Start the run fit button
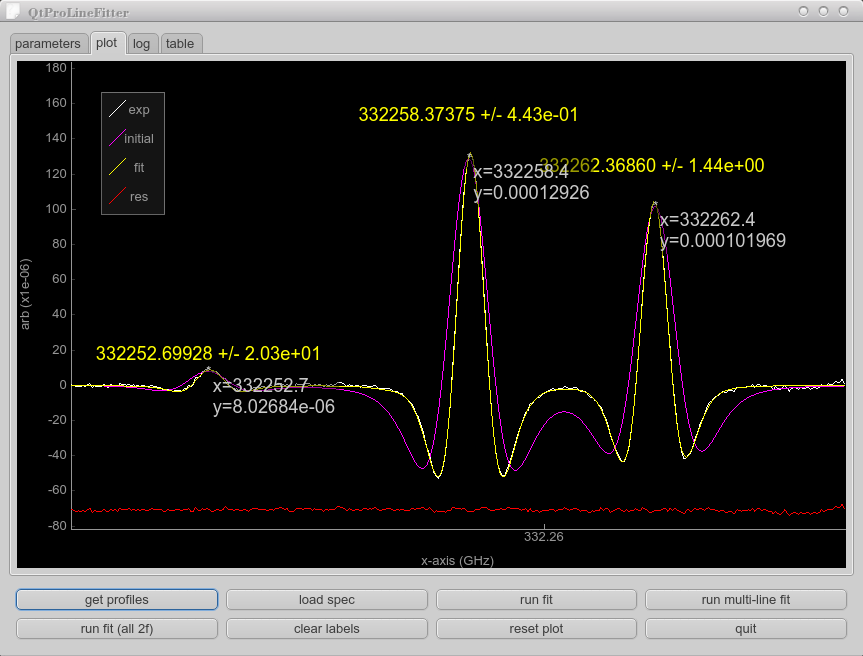Screen dimensions: 863x656 coord(536,600)
